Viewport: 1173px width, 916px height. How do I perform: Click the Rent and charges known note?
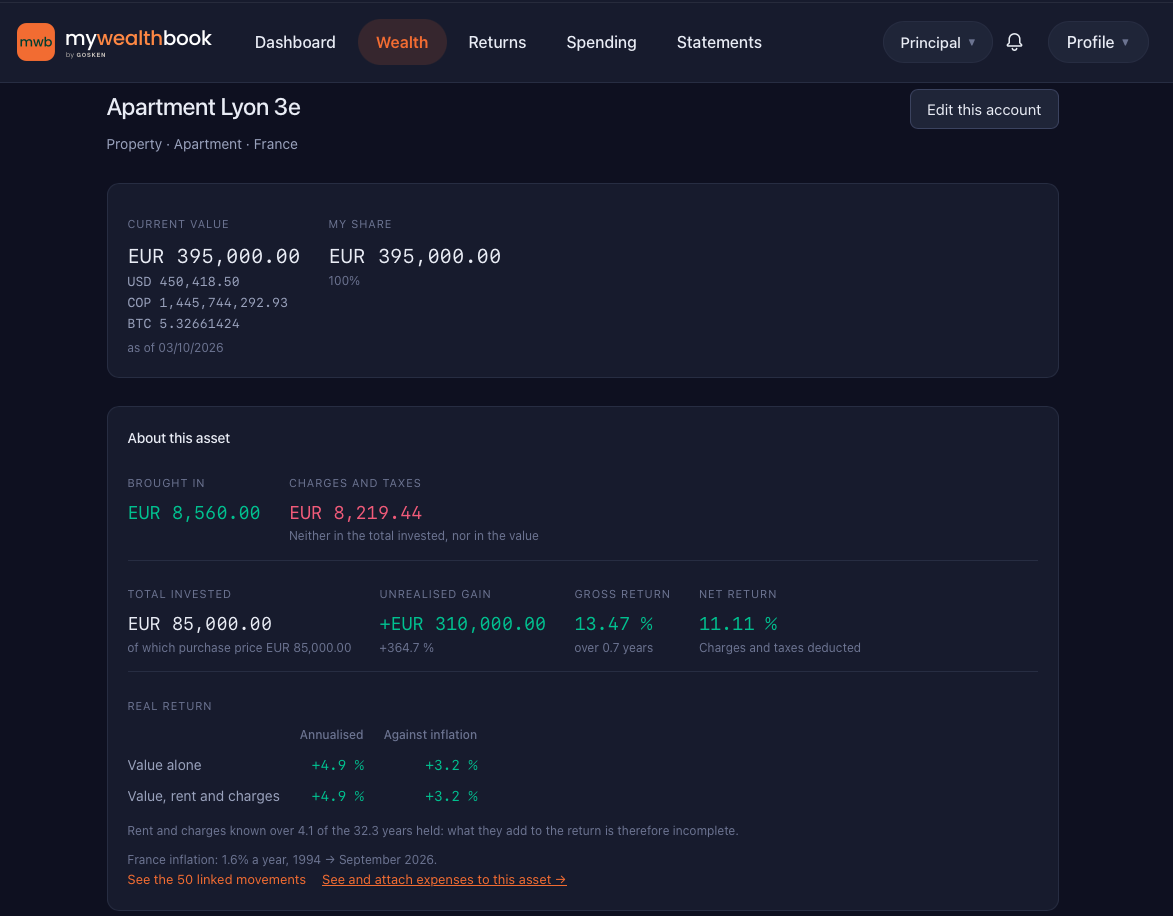click(x=432, y=831)
